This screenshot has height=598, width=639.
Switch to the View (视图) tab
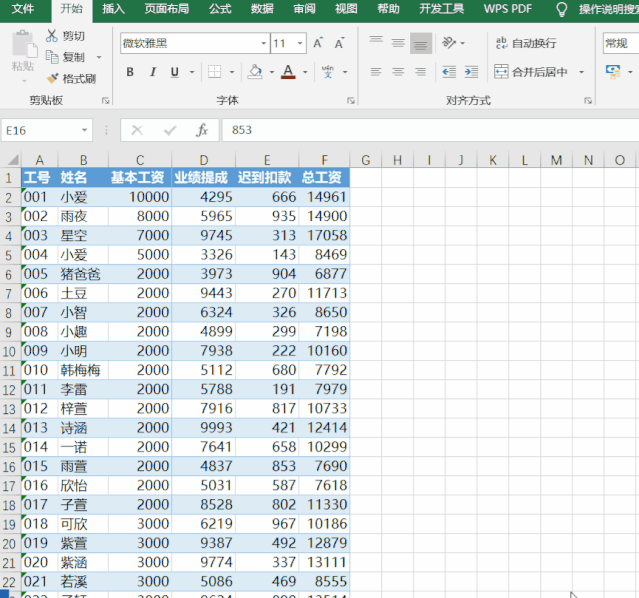(346, 9)
